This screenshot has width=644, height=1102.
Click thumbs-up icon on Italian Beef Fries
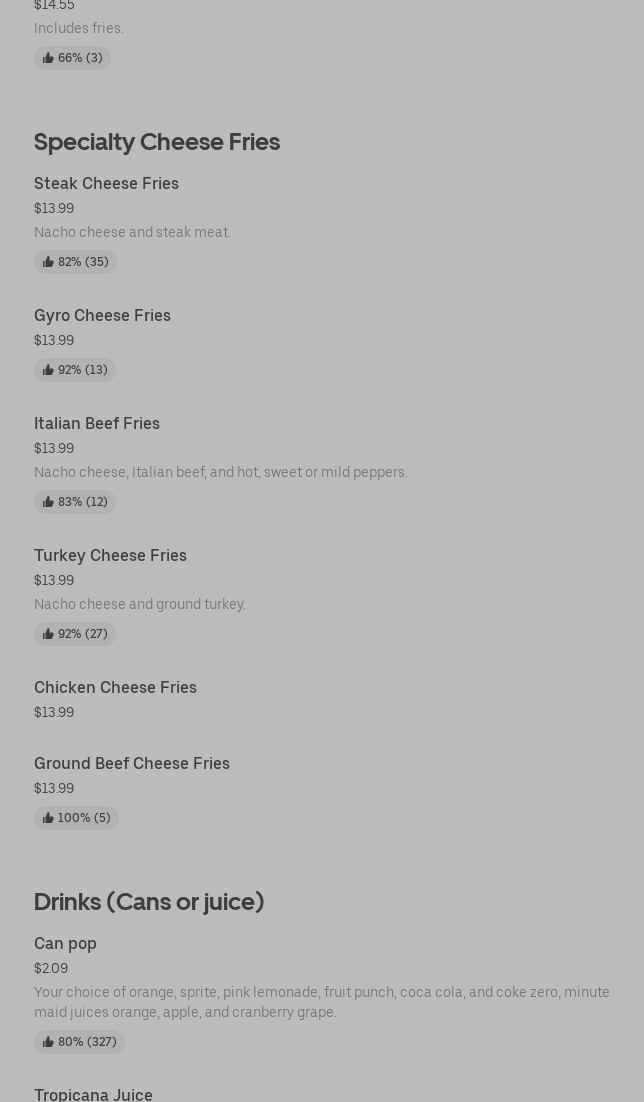(x=48, y=502)
